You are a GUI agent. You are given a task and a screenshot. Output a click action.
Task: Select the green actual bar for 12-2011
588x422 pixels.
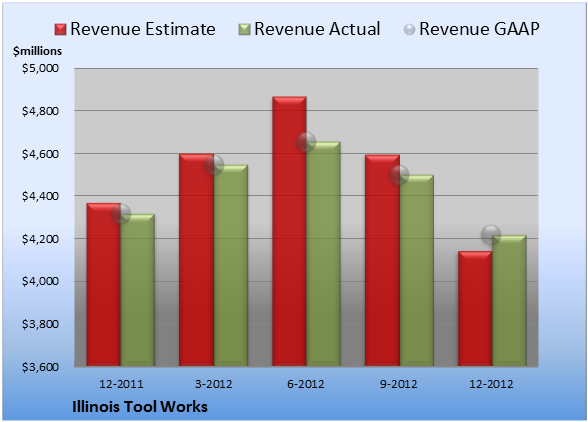(x=138, y=290)
